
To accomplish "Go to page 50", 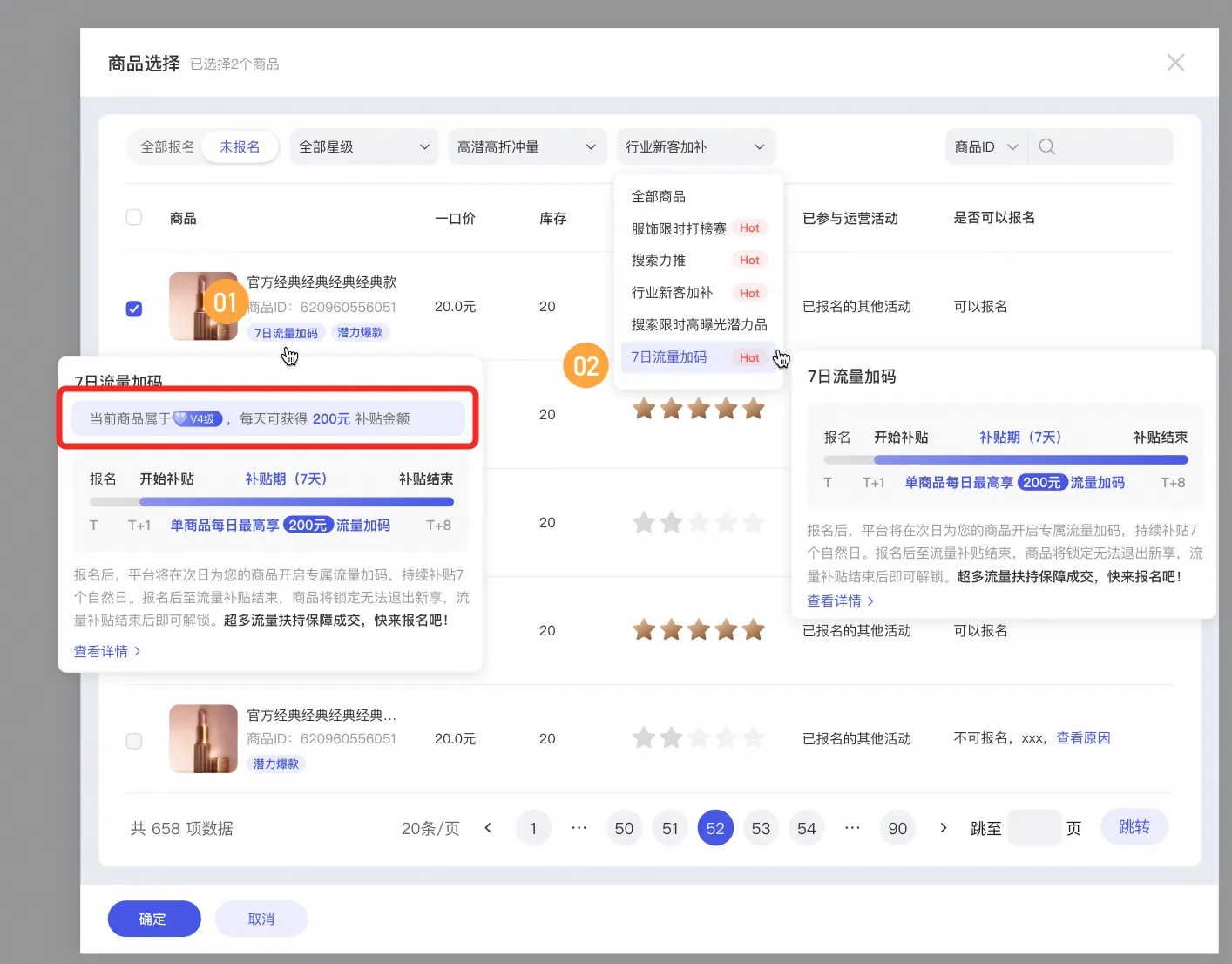I will tap(624, 828).
